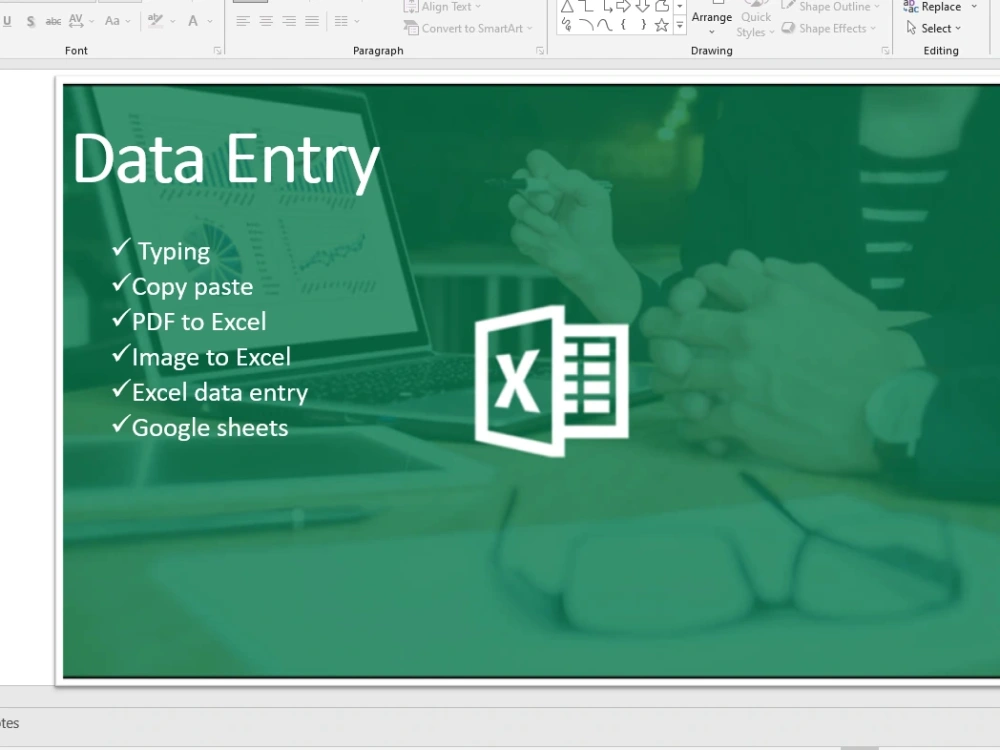Center align text
The width and height of the screenshot is (1000, 750).
tap(266, 21)
